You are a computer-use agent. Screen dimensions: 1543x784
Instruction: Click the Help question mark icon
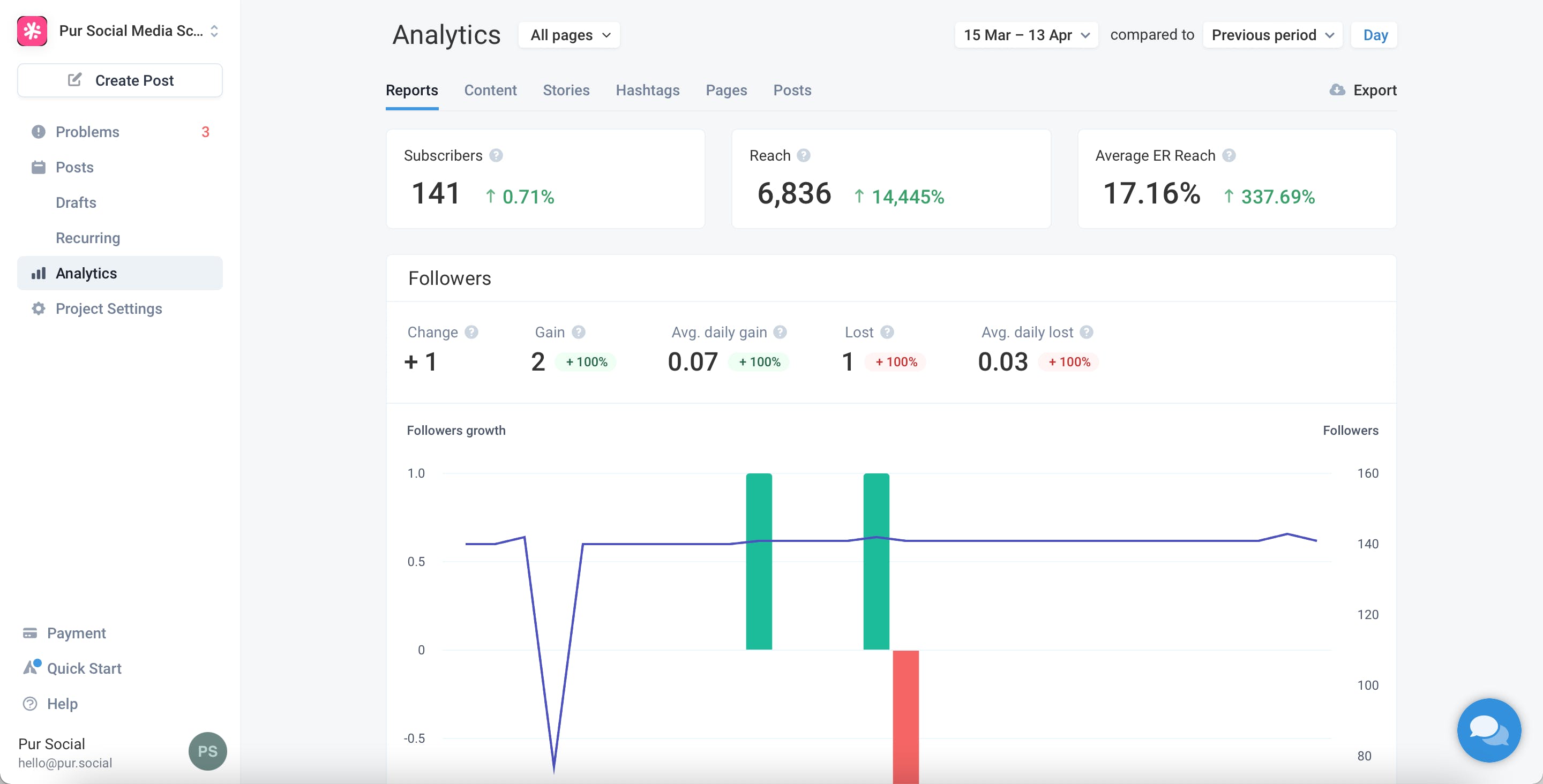[x=30, y=704]
